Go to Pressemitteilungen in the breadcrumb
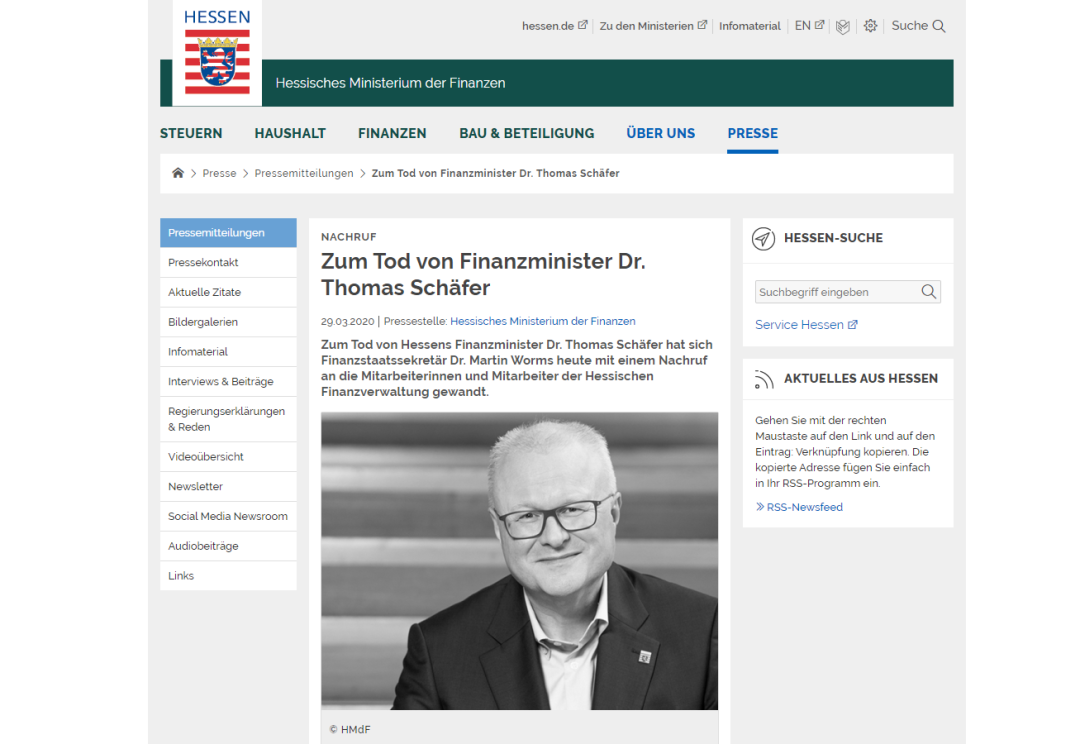Screen dimensions: 1080x744 [x=304, y=173]
